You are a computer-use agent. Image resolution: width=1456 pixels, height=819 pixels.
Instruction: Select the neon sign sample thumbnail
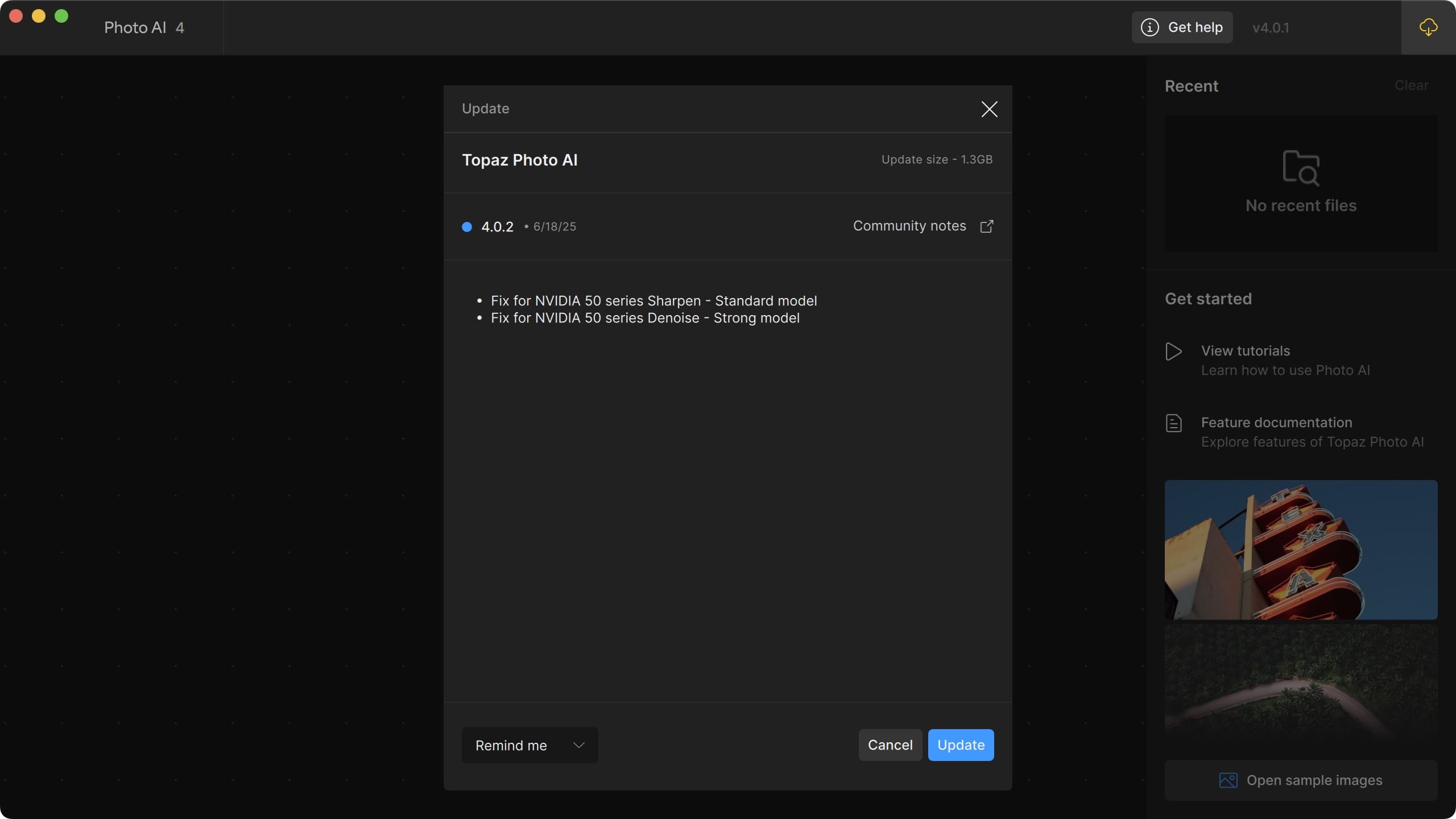coord(1301,550)
